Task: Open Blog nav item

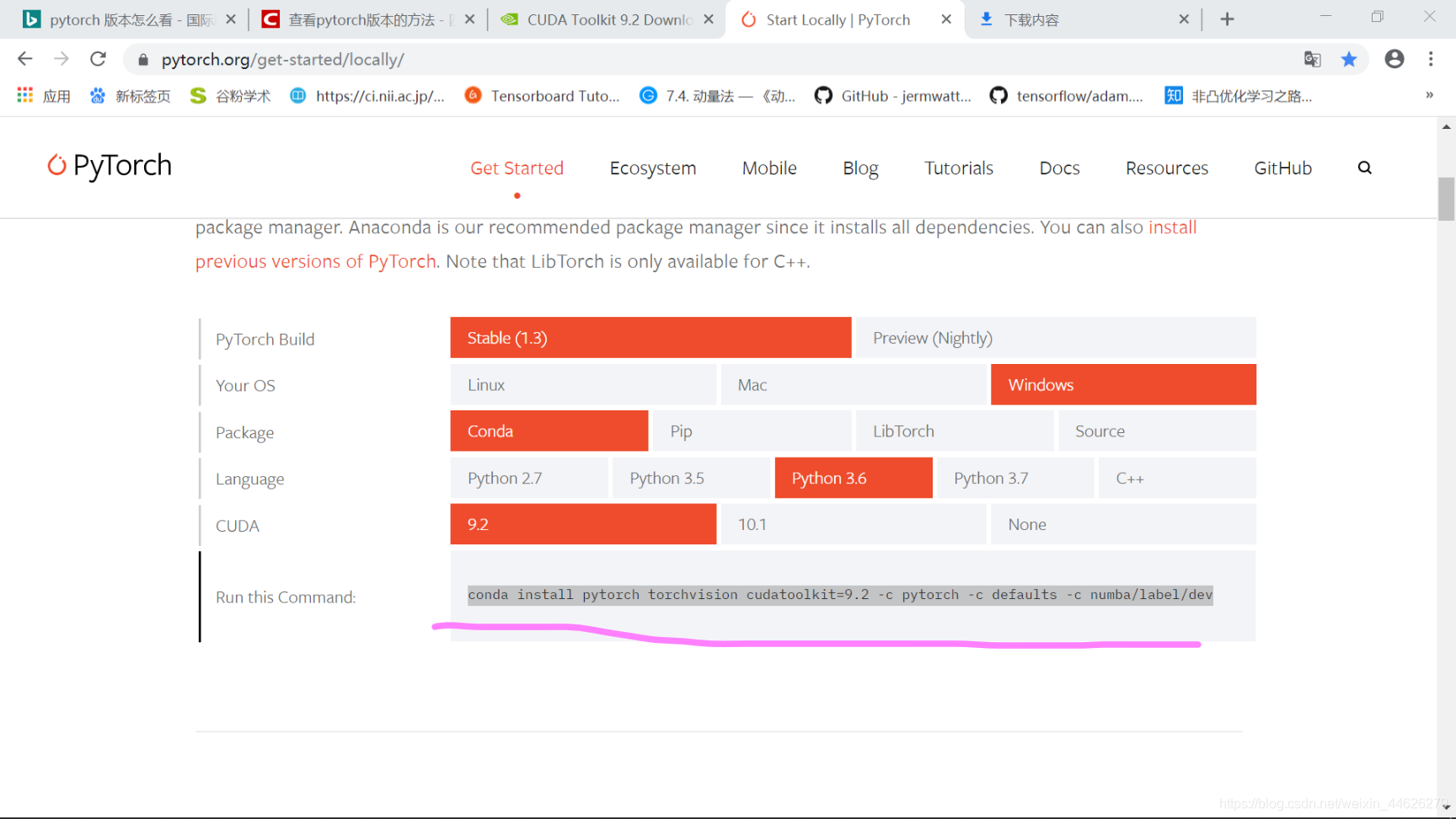Action: [860, 169]
